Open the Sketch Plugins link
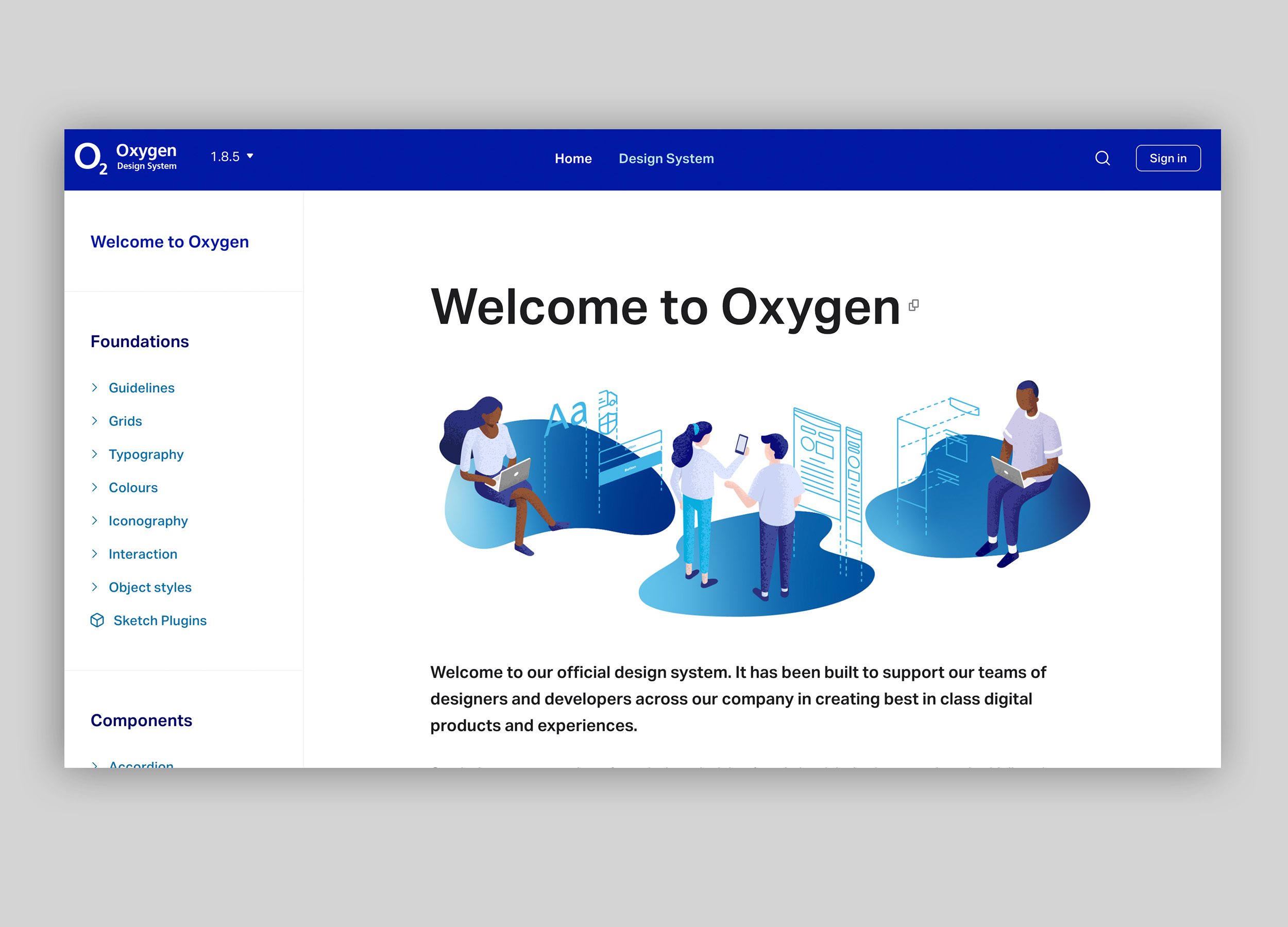Screen dimensions: 1288x927 (x=160, y=621)
